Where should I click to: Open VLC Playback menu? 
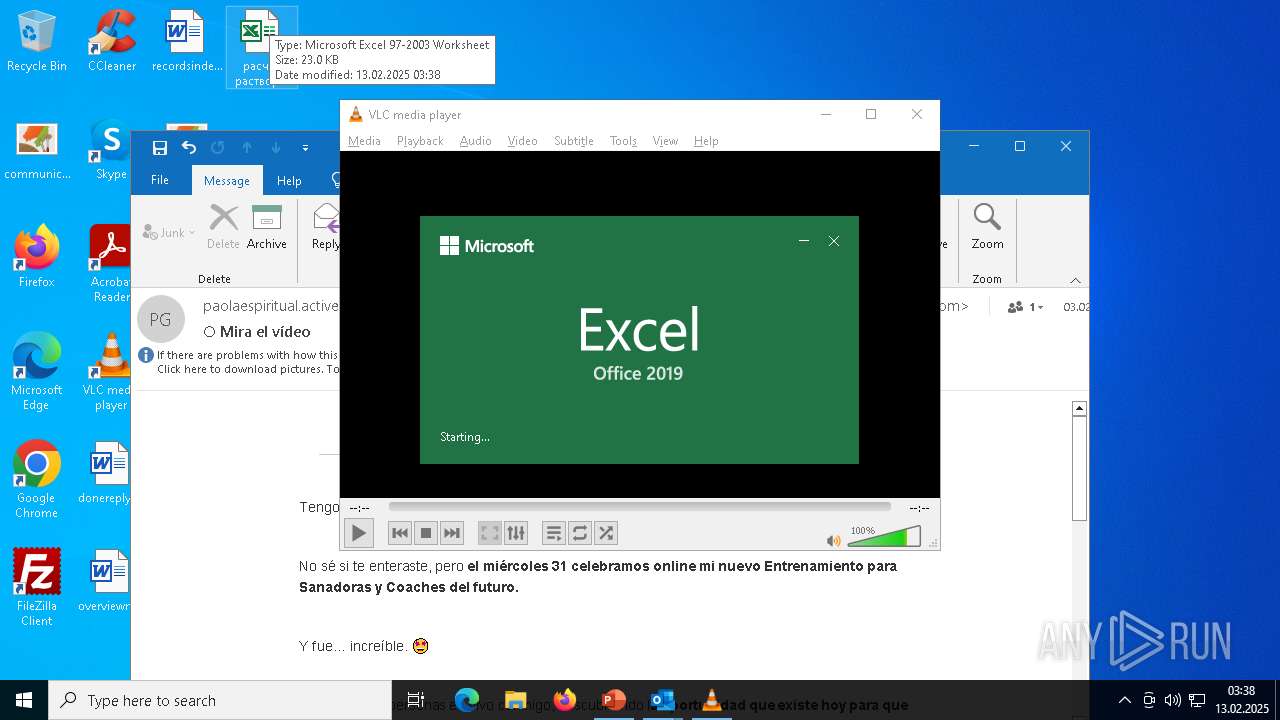click(420, 141)
